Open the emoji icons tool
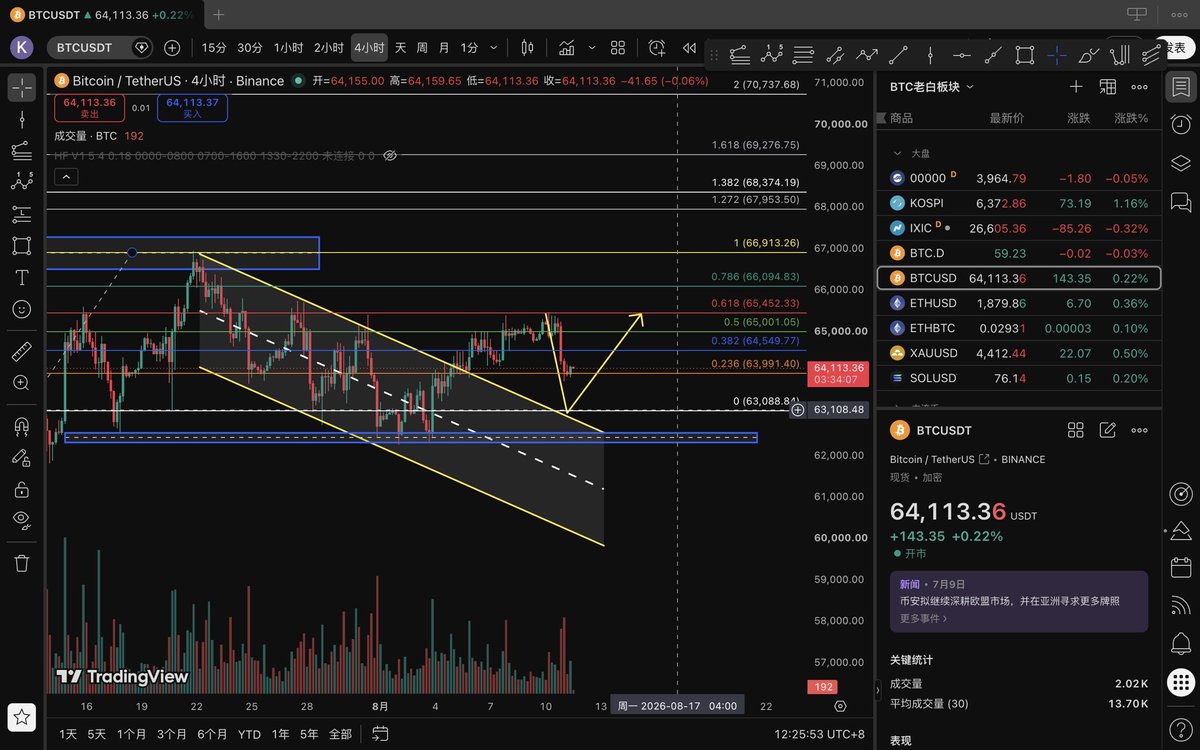 [x=22, y=309]
